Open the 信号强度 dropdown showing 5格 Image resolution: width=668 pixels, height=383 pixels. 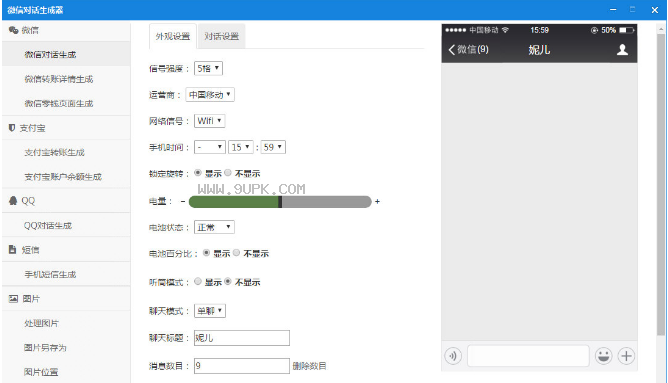[208, 69]
